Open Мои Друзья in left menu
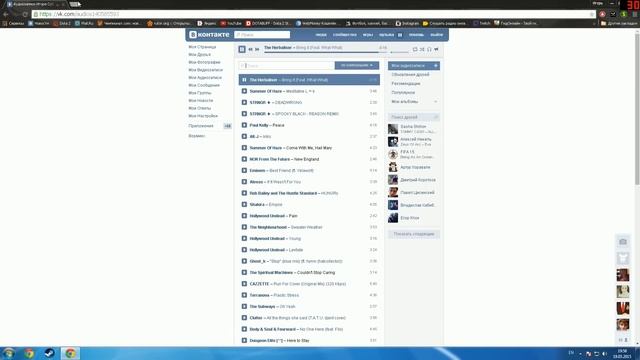The height and width of the screenshot is (360, 640). [x=200, y=55]
